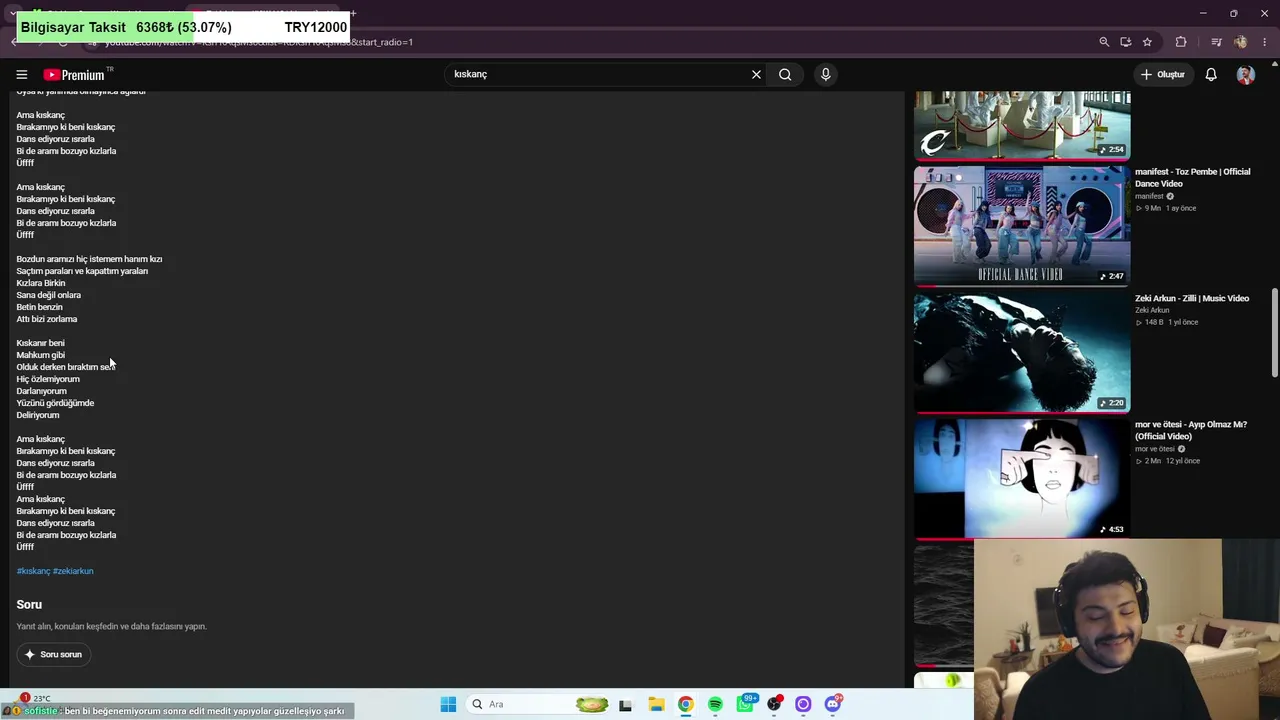Click lyric line 'Hiç özlemiyorum'
Image resolution: width=1280 pixels, height=720 pixels.
[x=48, y=379]
